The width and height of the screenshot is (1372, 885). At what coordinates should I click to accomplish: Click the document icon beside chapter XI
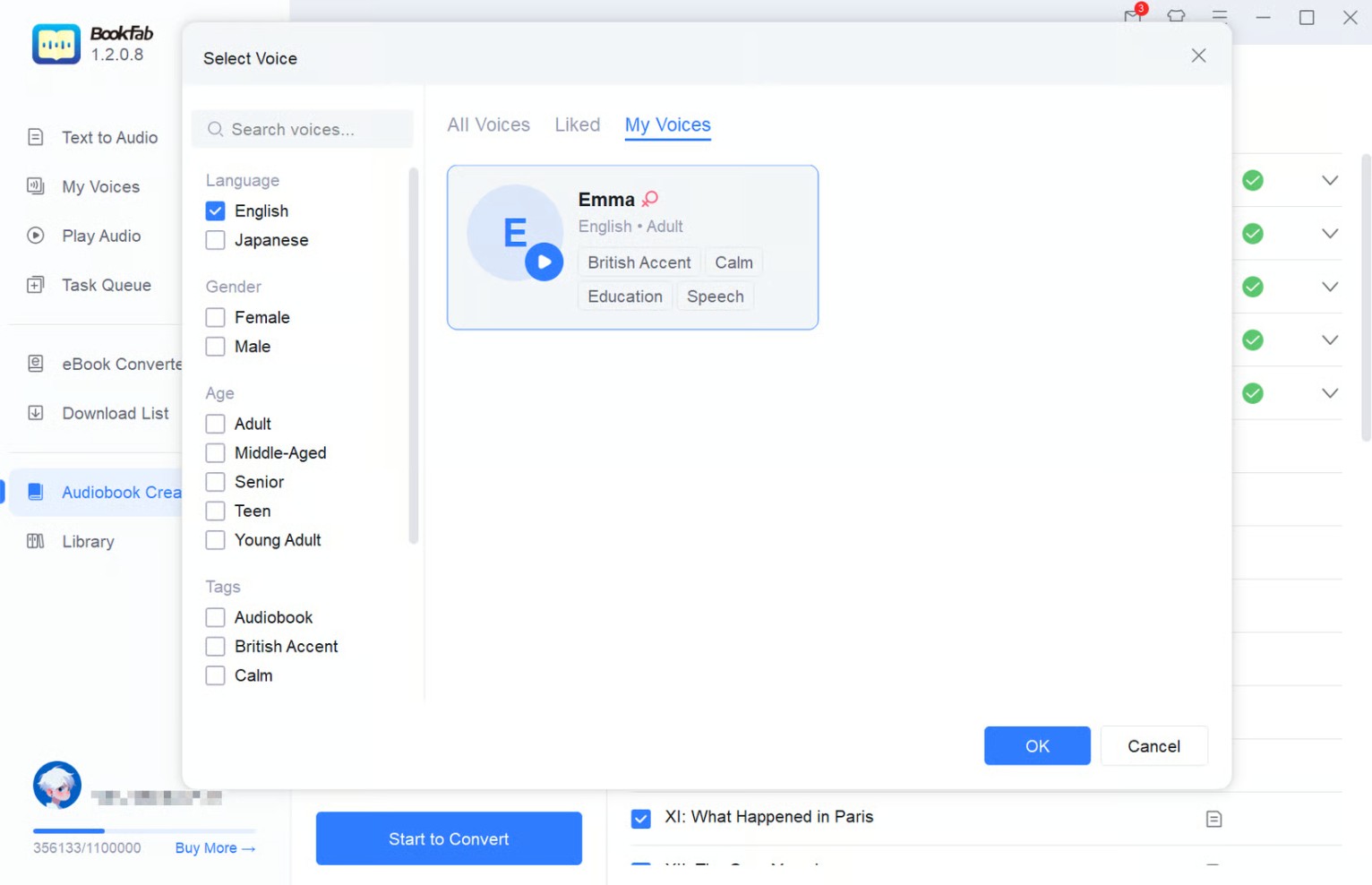[x=1213, y=819]
